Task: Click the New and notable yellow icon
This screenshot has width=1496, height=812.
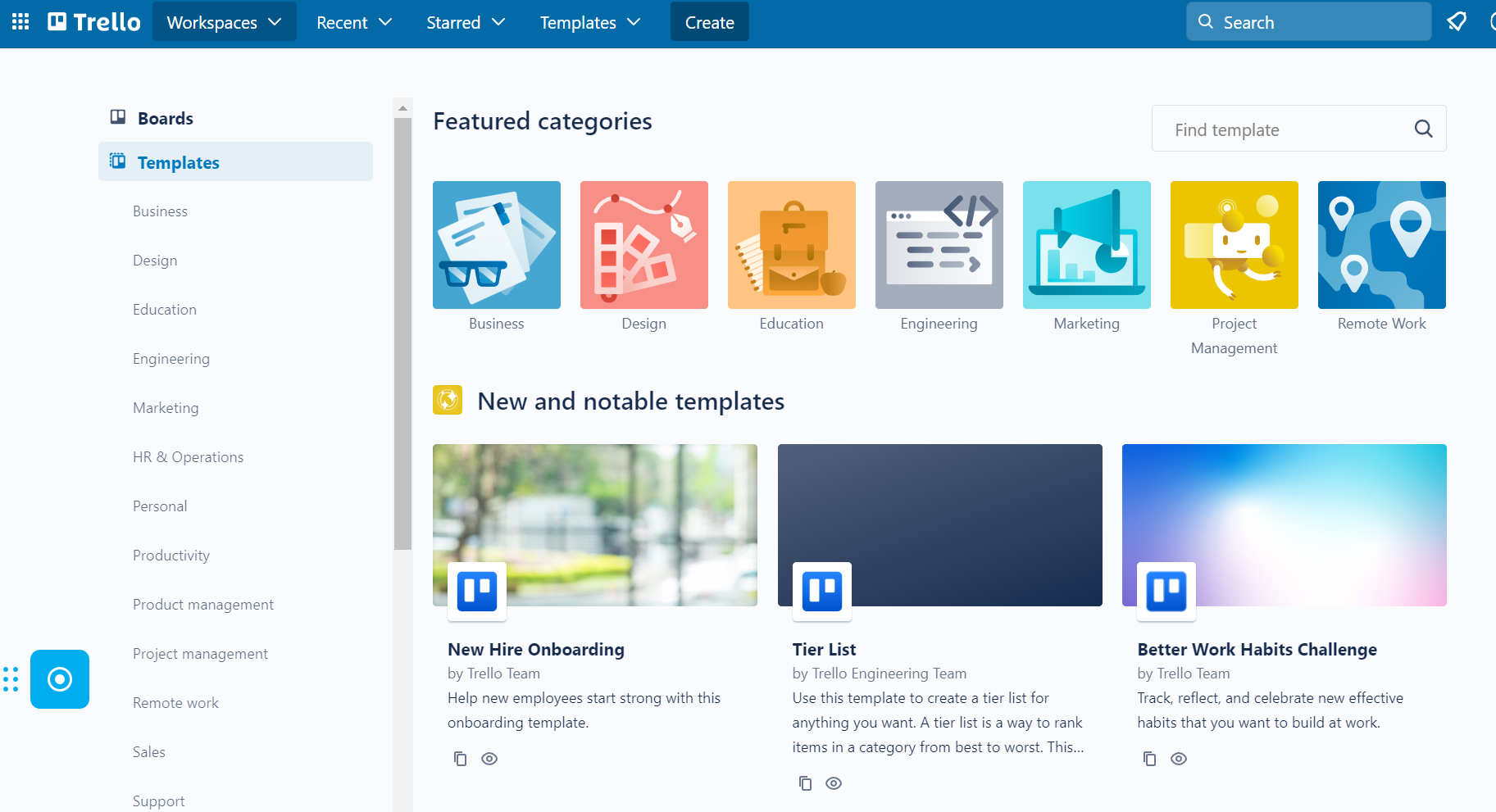Action: [x=448, y=400]
